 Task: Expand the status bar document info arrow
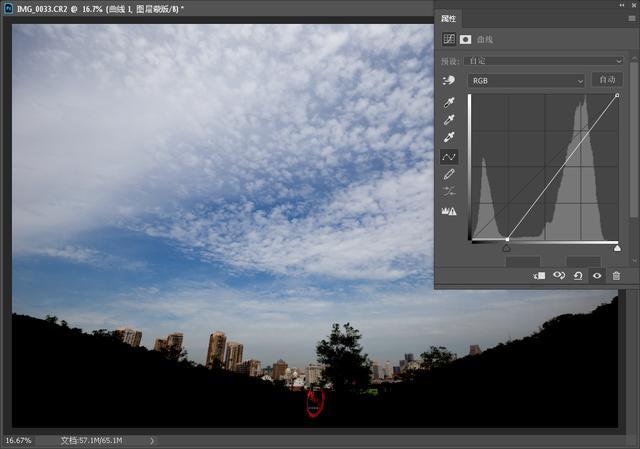point(152,440)
